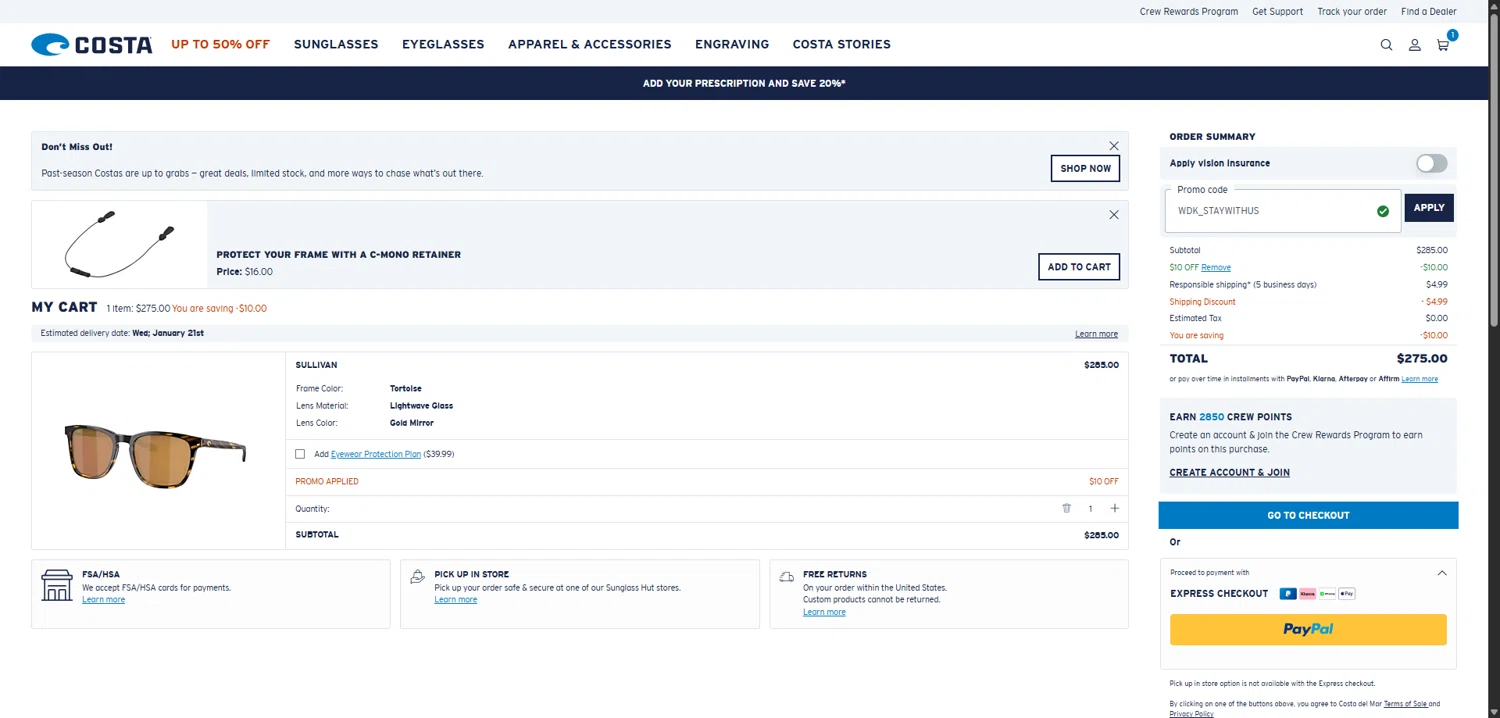
Task: Open the Costa Stories menu
Action: click(842, 44)
